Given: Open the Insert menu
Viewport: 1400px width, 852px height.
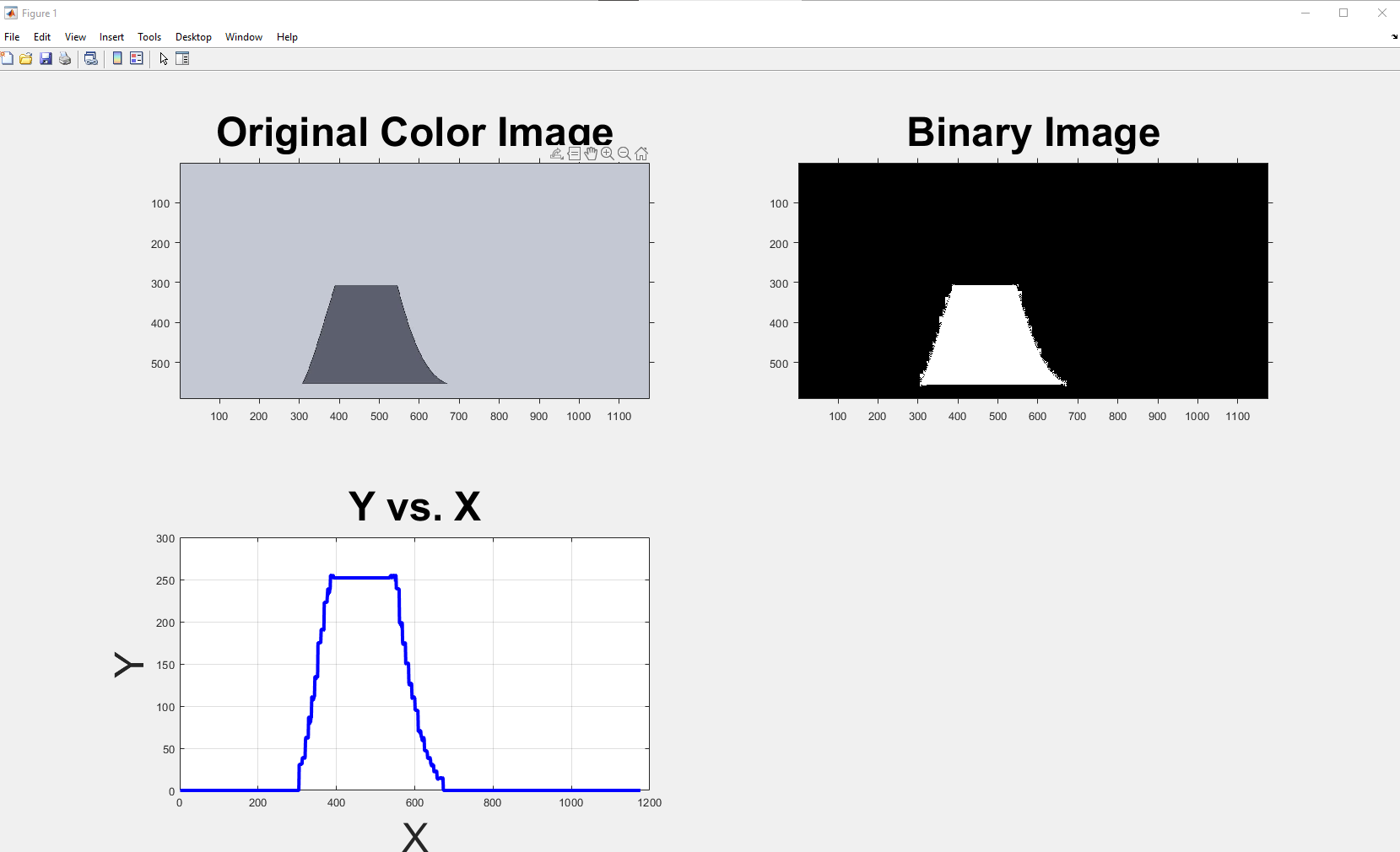Looking at the screenshot, I should [x=111, y=36].
